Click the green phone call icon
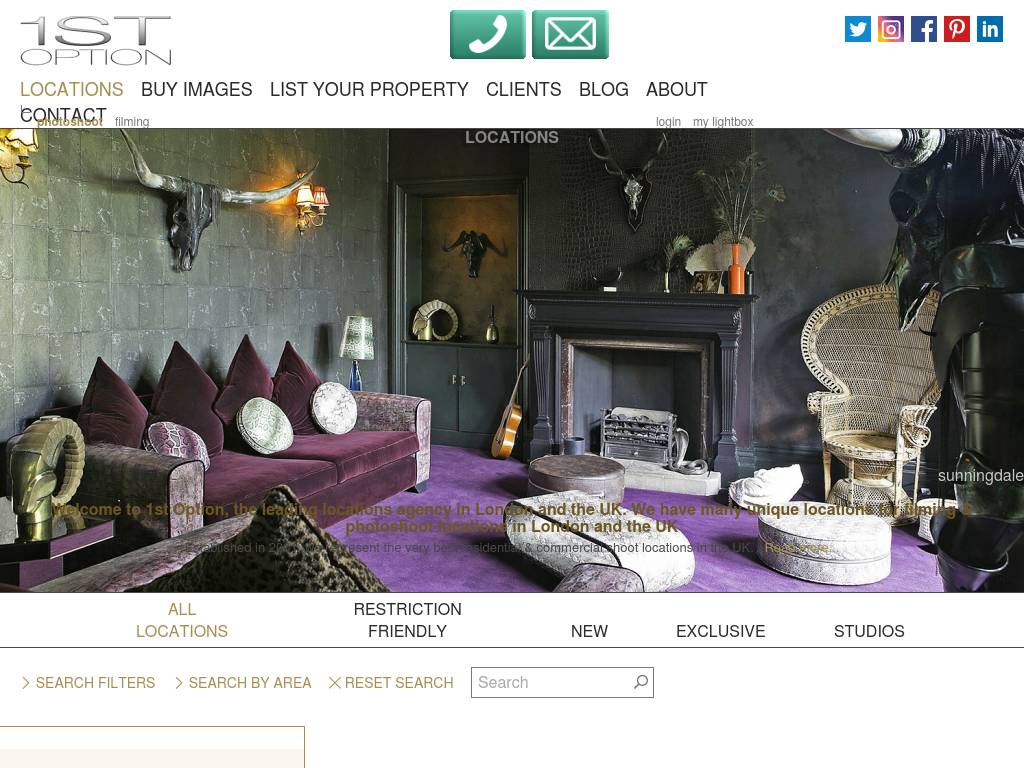This screenshot has height=768, width=1024. (x=487, y=35)
